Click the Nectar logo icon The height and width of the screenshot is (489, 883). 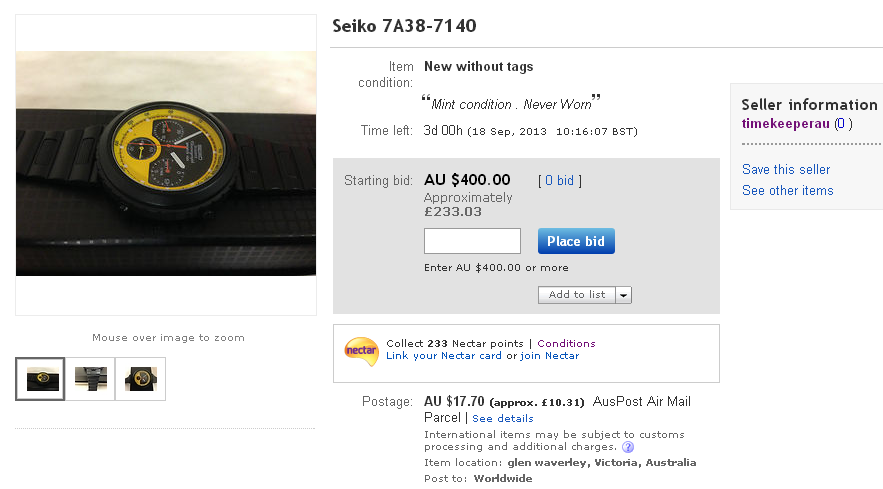(x=361, y=351)
